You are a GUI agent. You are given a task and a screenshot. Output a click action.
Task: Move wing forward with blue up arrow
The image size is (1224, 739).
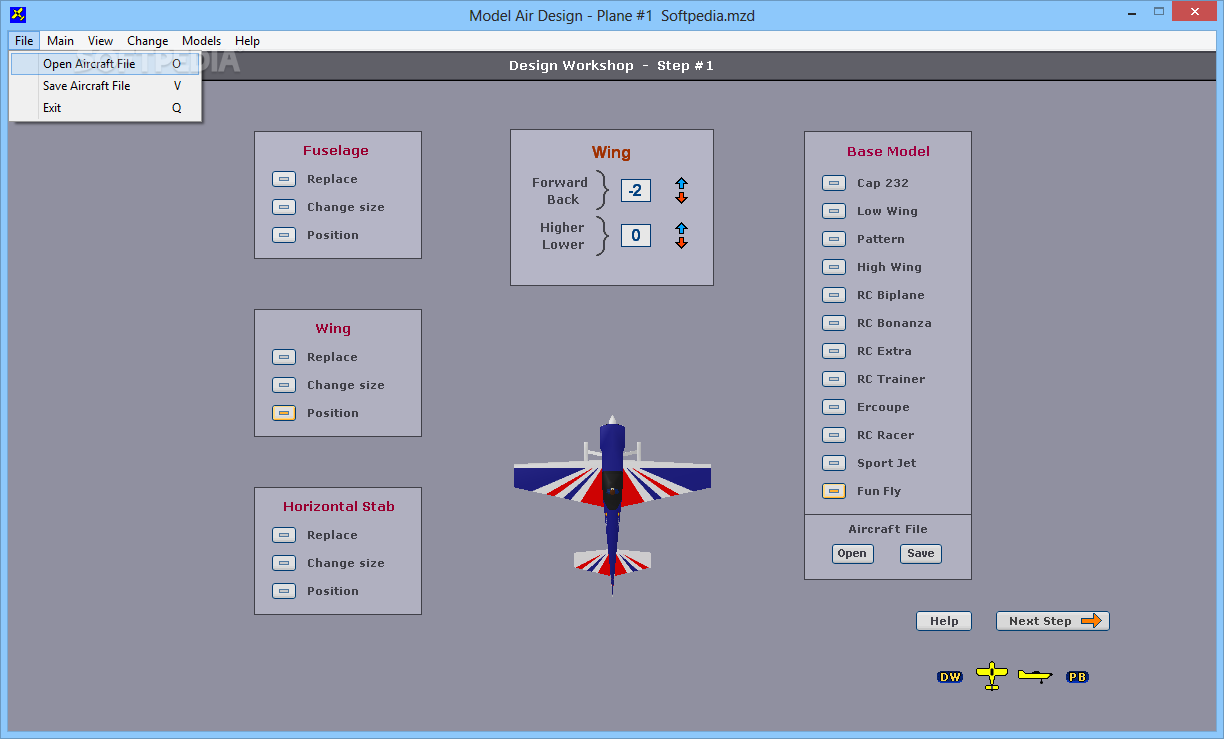pos(682,184)
